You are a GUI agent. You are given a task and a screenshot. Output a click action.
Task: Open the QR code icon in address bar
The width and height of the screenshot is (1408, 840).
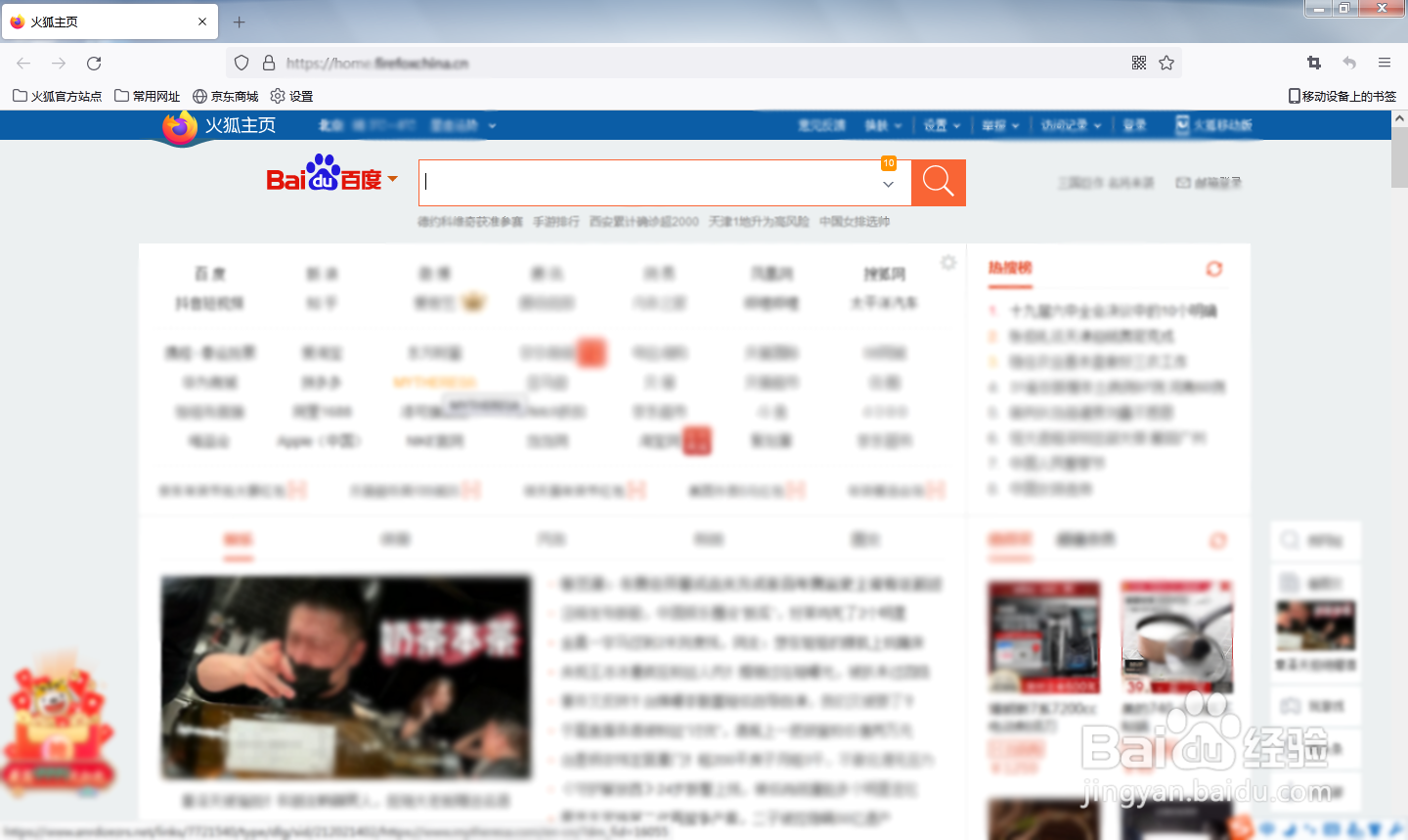click(x=1139, y=63)
